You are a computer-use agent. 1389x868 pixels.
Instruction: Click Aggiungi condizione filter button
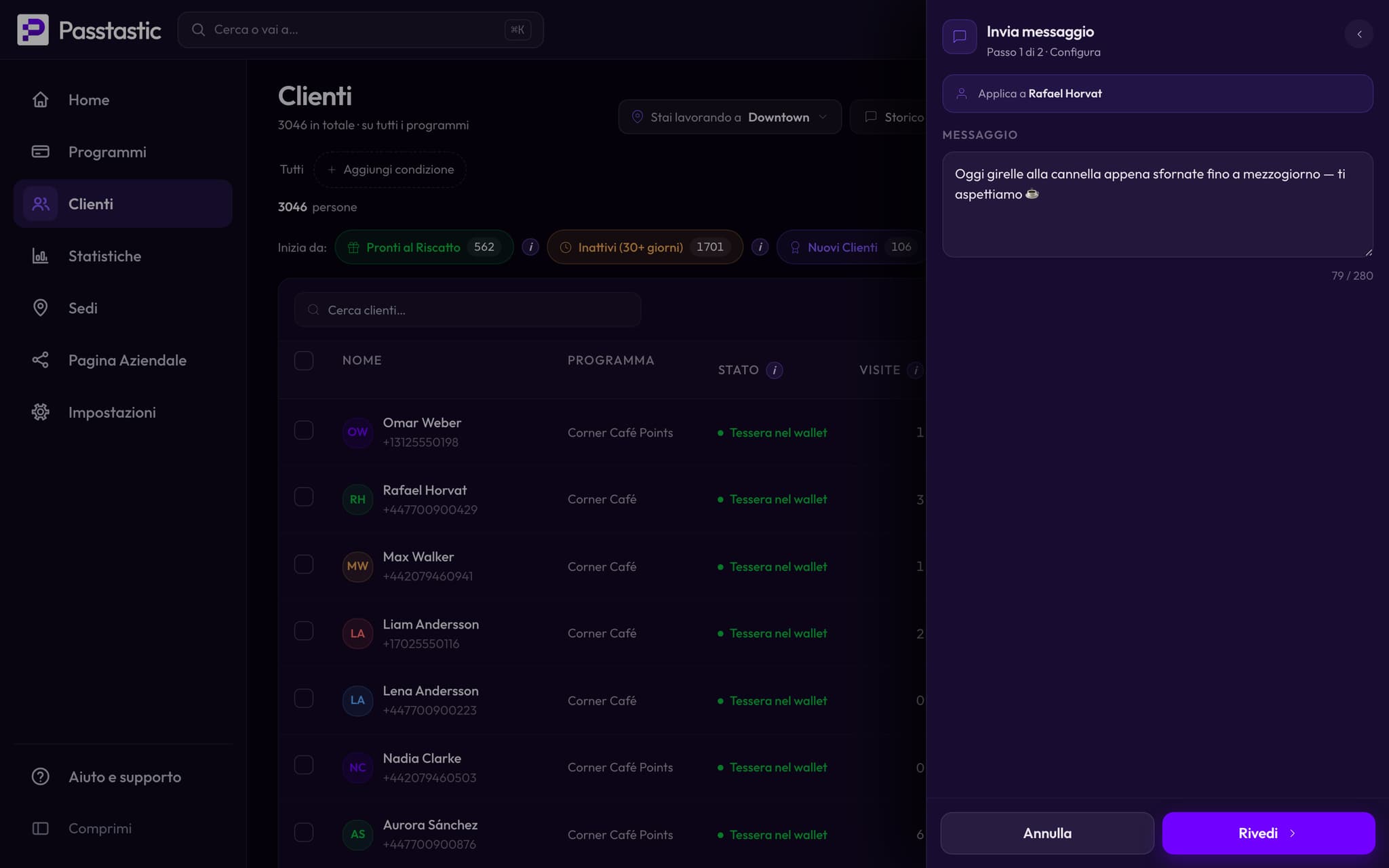pyautogui.click(x=390, y=170)
